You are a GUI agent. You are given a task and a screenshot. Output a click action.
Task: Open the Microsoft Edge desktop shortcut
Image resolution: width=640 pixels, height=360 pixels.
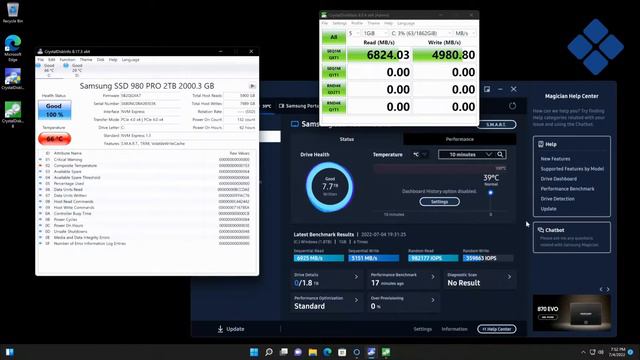tap(13, 48)
